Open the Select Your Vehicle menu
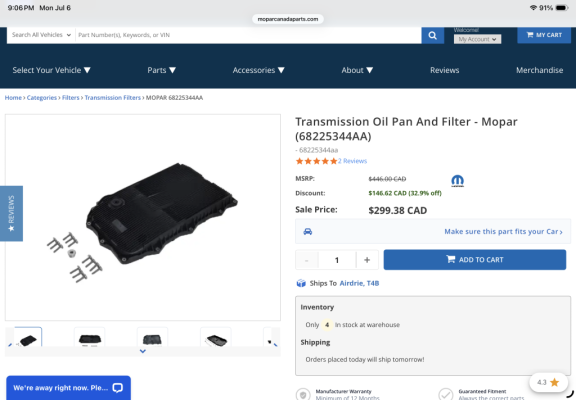This screenshot has width=576, height=400. point(51,70)
